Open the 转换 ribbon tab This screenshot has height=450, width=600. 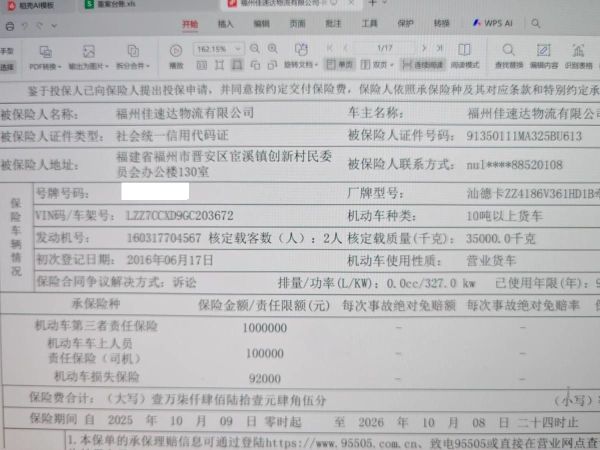[441, 24]
